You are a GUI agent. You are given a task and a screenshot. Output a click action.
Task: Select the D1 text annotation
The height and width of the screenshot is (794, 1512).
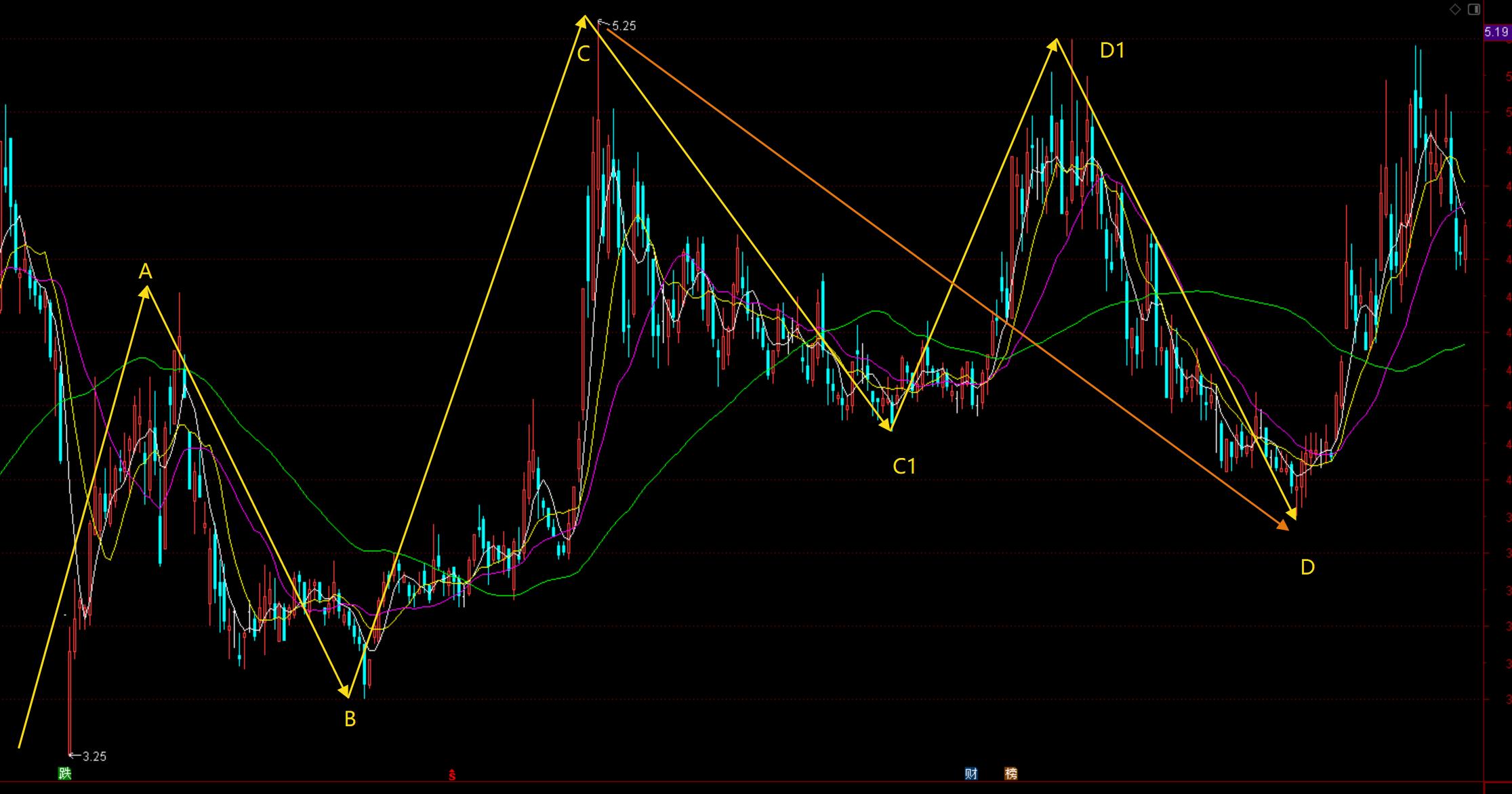(1112, 50)
